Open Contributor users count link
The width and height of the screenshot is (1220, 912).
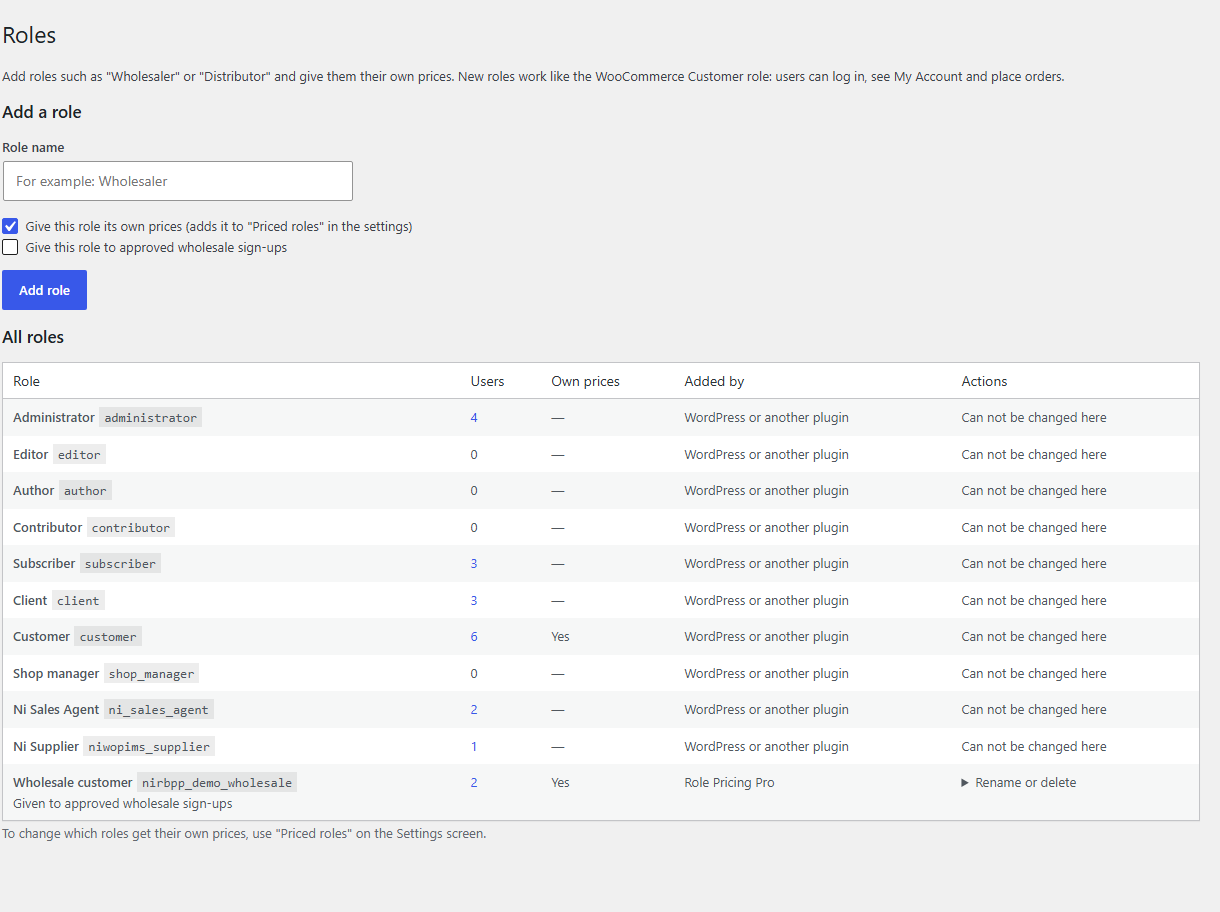pos(474,527)
